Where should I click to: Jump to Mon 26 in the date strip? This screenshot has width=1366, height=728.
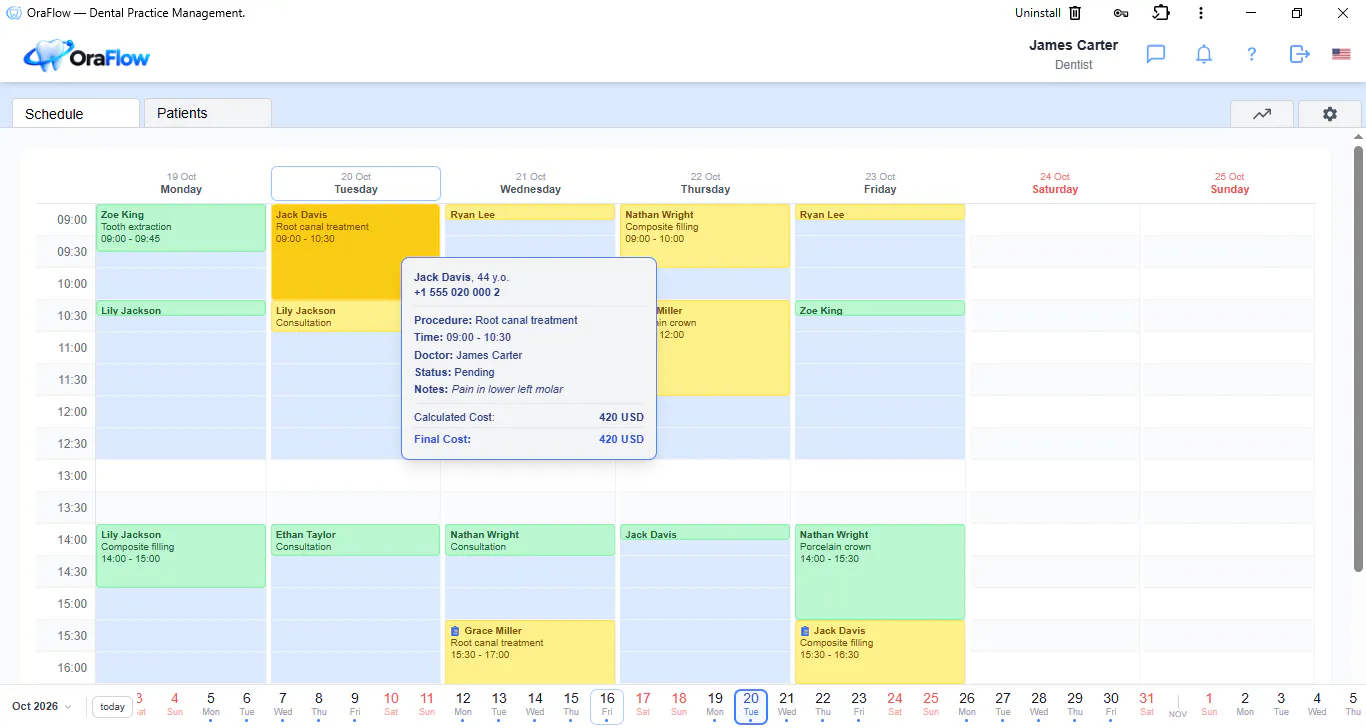pos(967,705)
